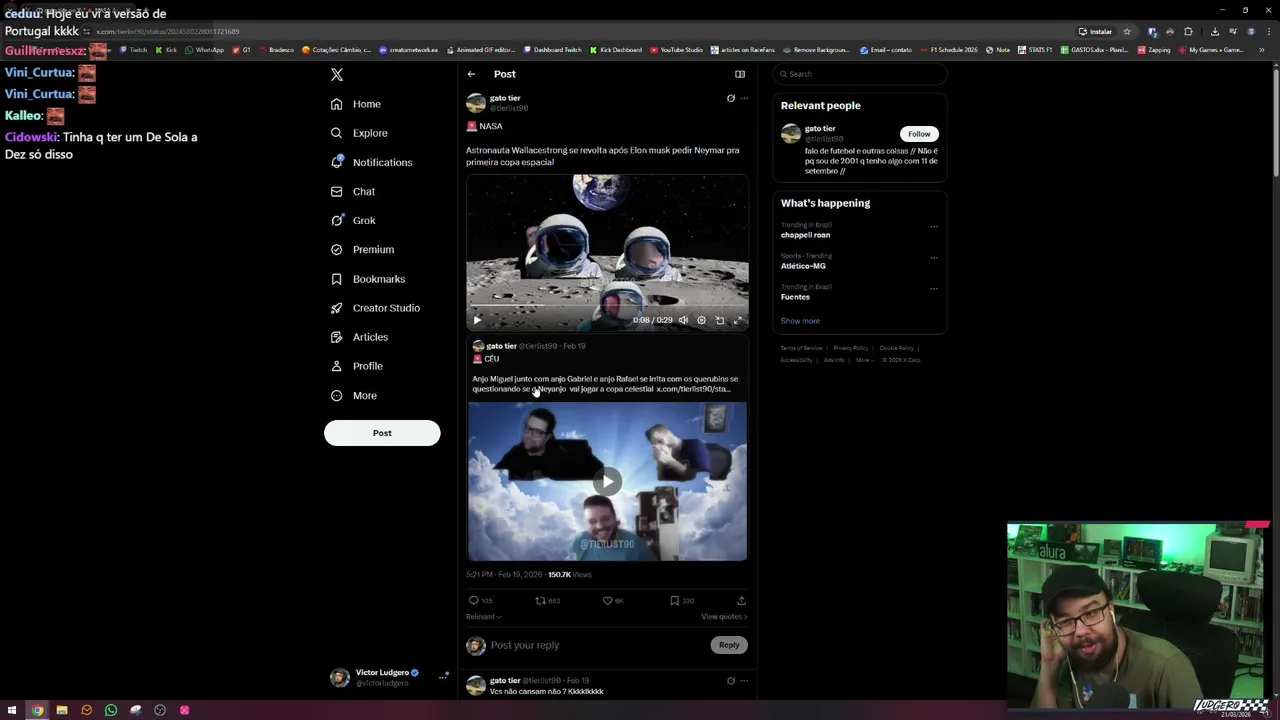Open Creator Studio

click(x=375, y=308)
